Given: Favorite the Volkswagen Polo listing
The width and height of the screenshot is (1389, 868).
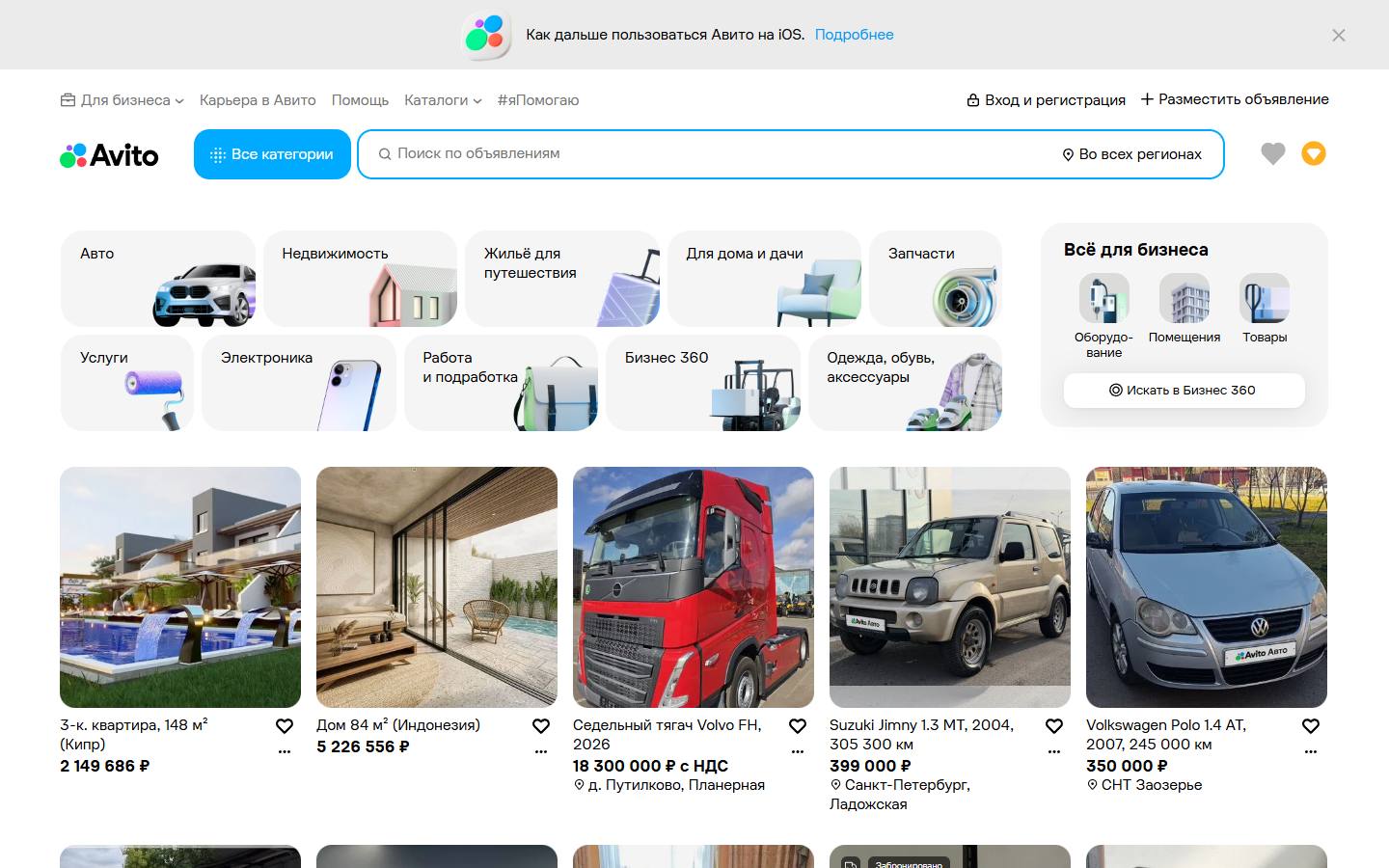Looking at the screenshot, I should click(x=1311, y=726).
